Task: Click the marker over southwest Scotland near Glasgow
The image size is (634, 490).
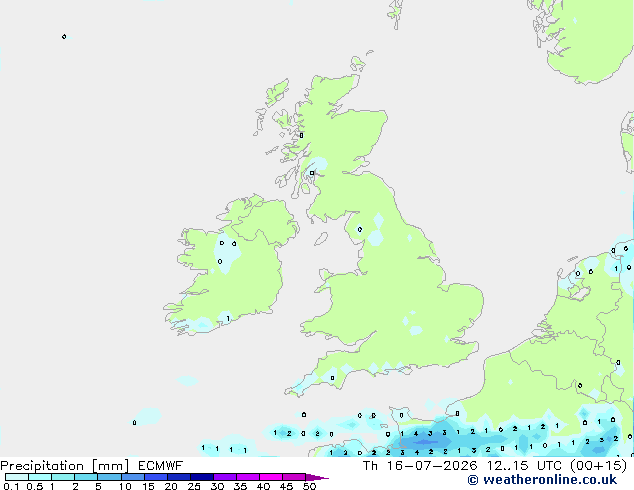Action: pyautogui.click(x=312, y=173)
